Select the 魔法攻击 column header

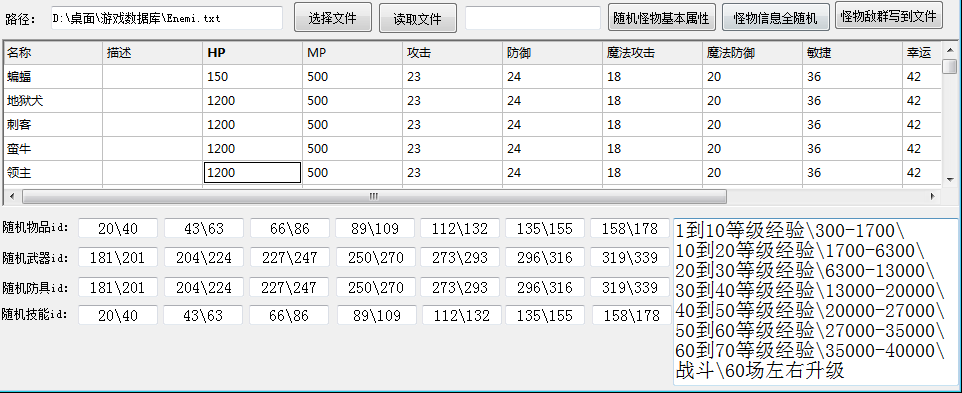[x=652, y=53]
